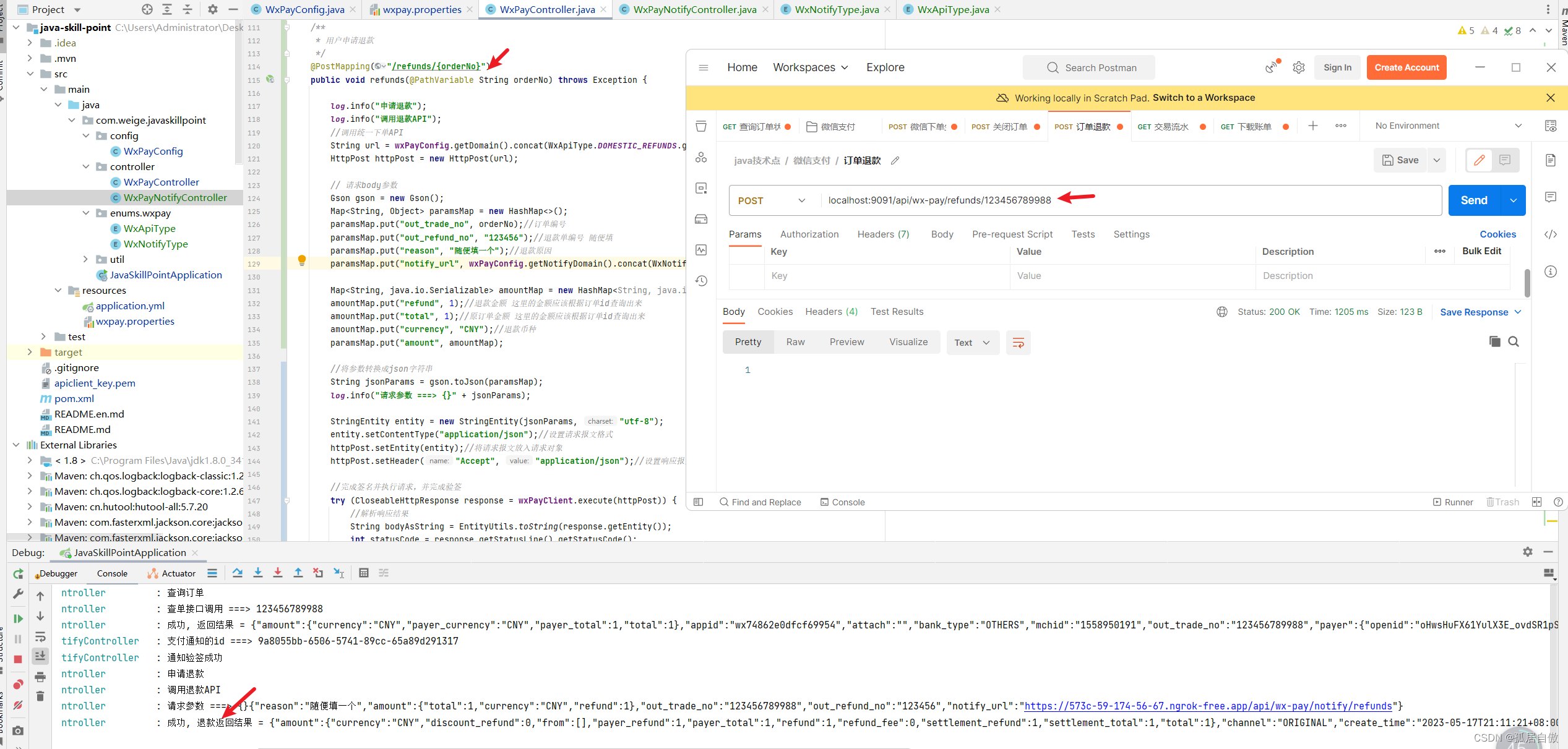Open debug panel settings gear

tap(1528, 552)
